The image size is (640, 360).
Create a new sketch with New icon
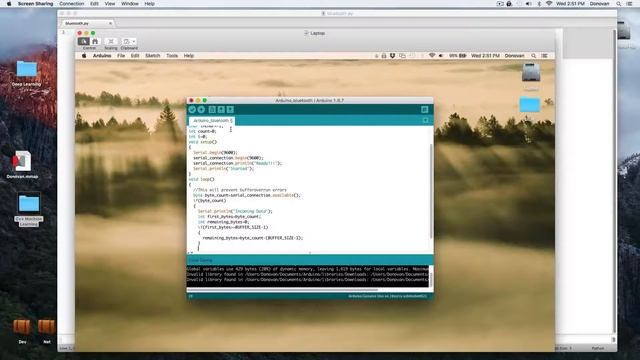coord(212,109)
